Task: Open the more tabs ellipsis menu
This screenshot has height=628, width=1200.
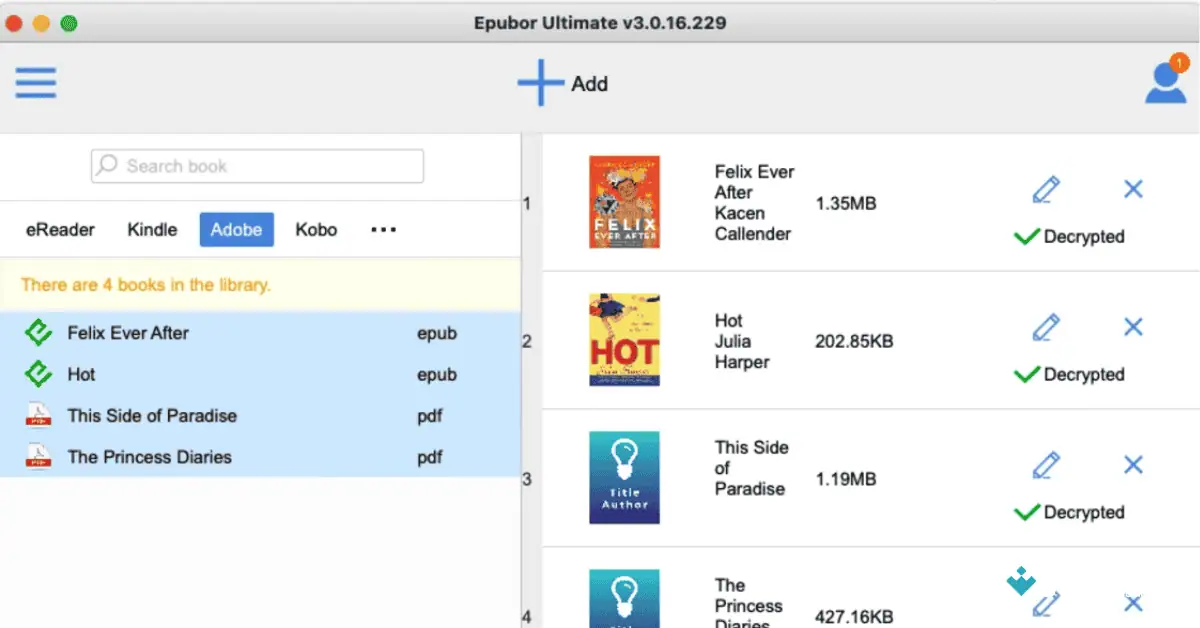Action: [x=383, y=229]
